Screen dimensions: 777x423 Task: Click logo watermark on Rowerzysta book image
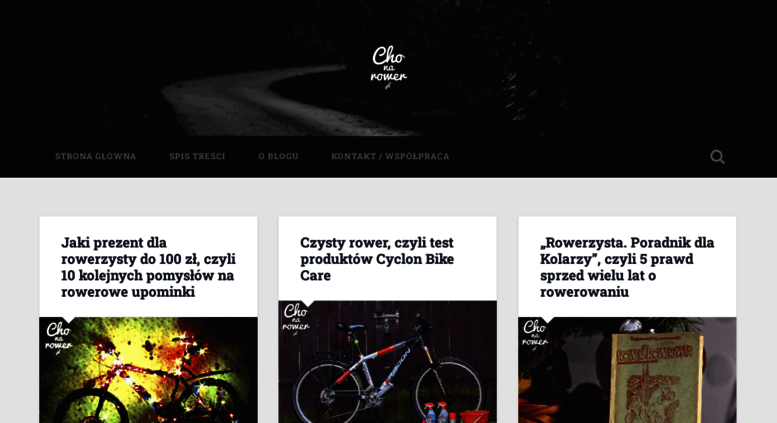coord(535,335)
